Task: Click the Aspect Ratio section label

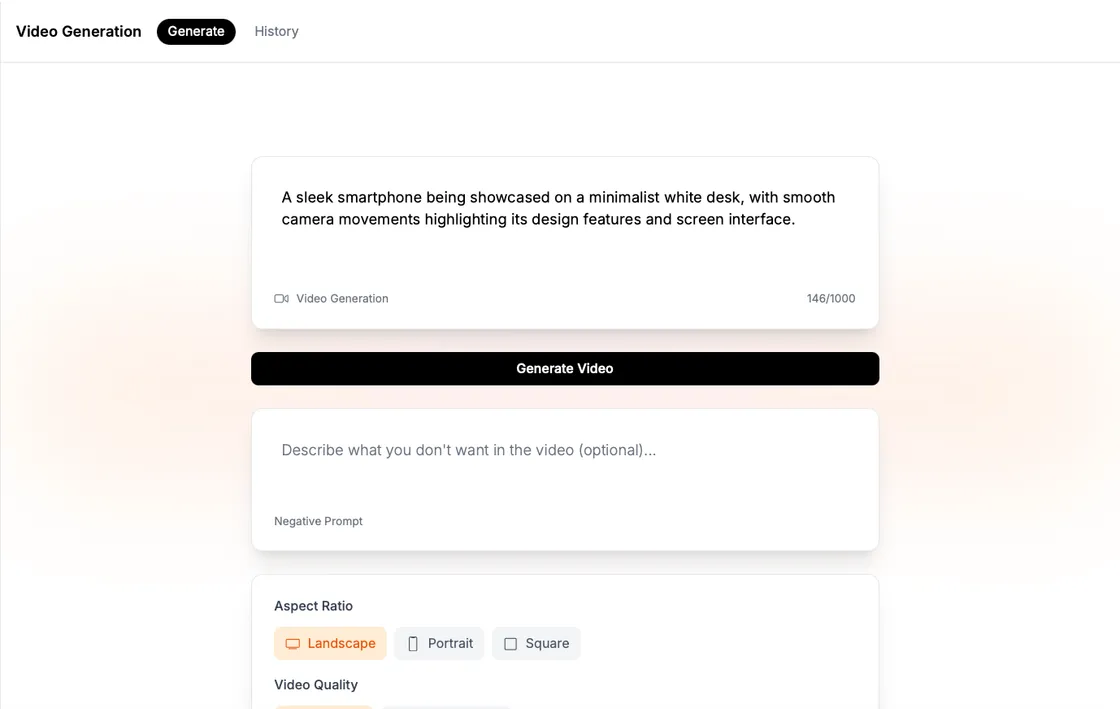Action: pos(313,606)
